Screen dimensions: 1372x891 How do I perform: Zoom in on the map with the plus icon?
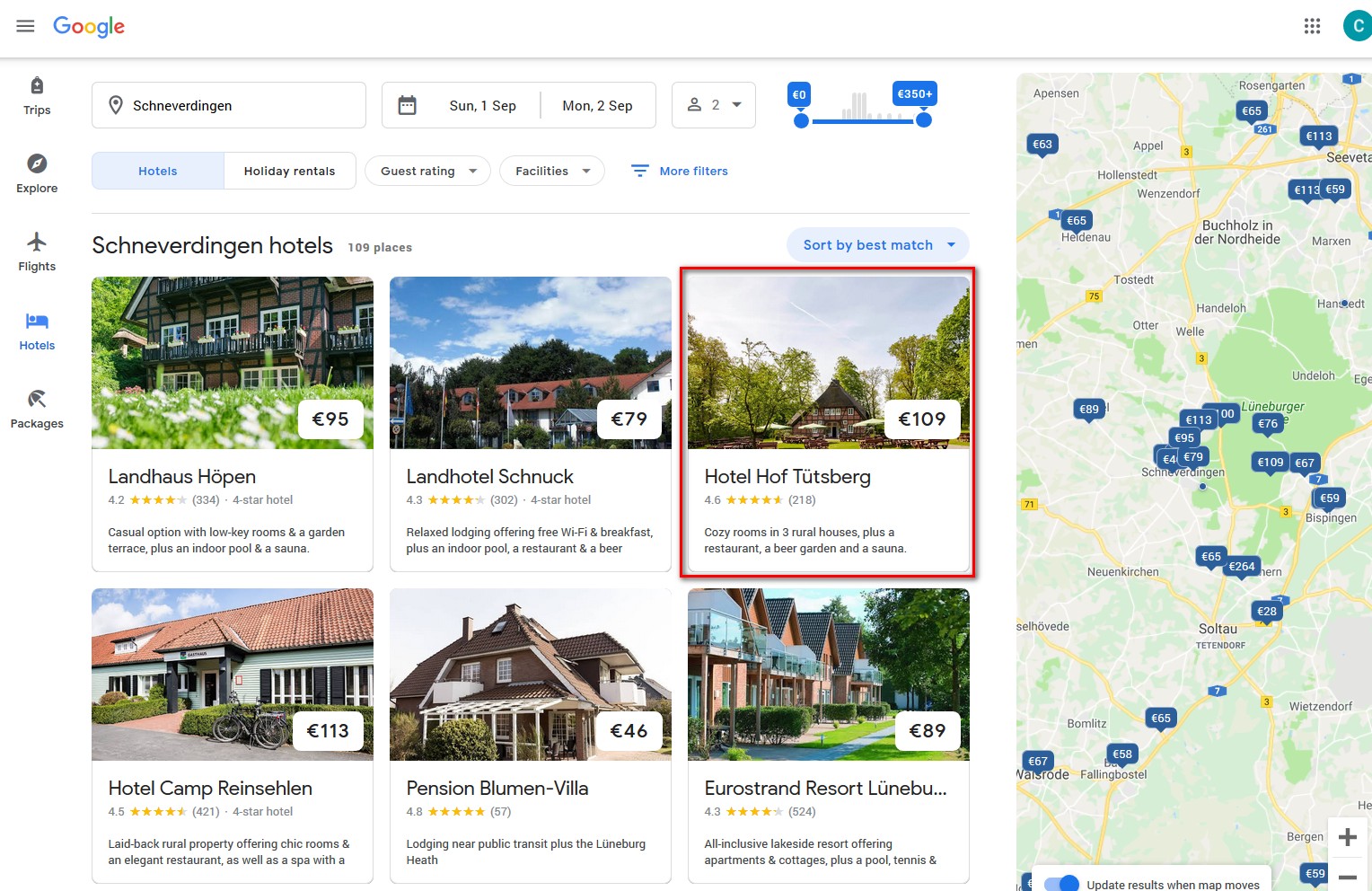(x=1347, y=836)
